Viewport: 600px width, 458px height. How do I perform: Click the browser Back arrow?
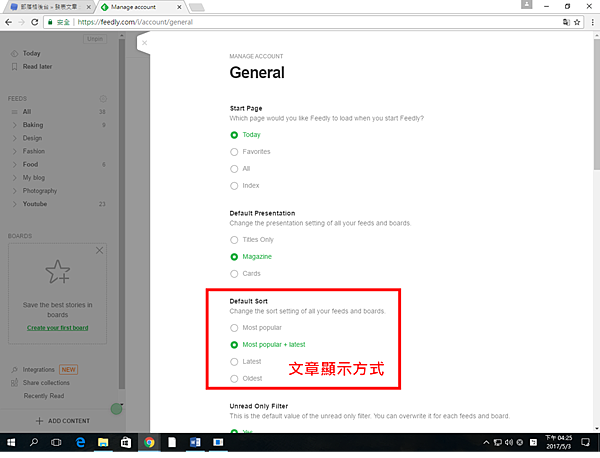point(8,22)
